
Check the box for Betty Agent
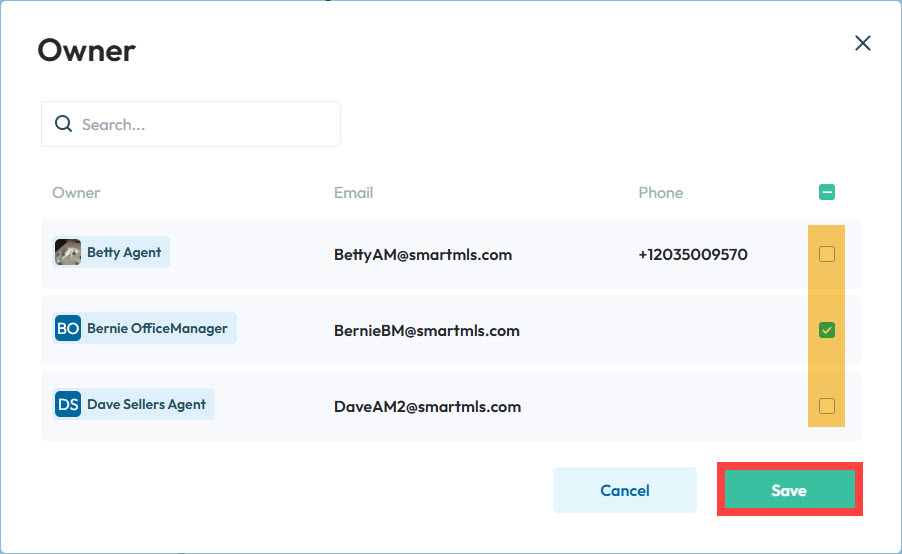coord(827,254)
